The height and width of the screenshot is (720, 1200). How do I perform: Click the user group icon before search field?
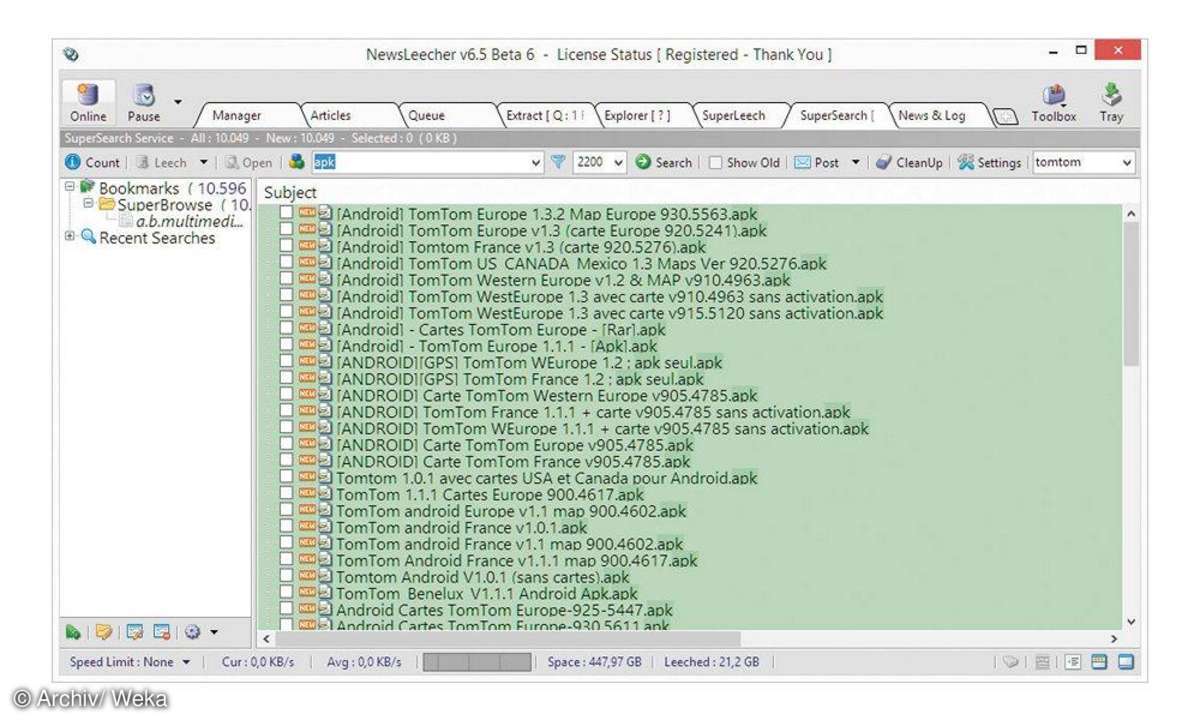(297, 162)
